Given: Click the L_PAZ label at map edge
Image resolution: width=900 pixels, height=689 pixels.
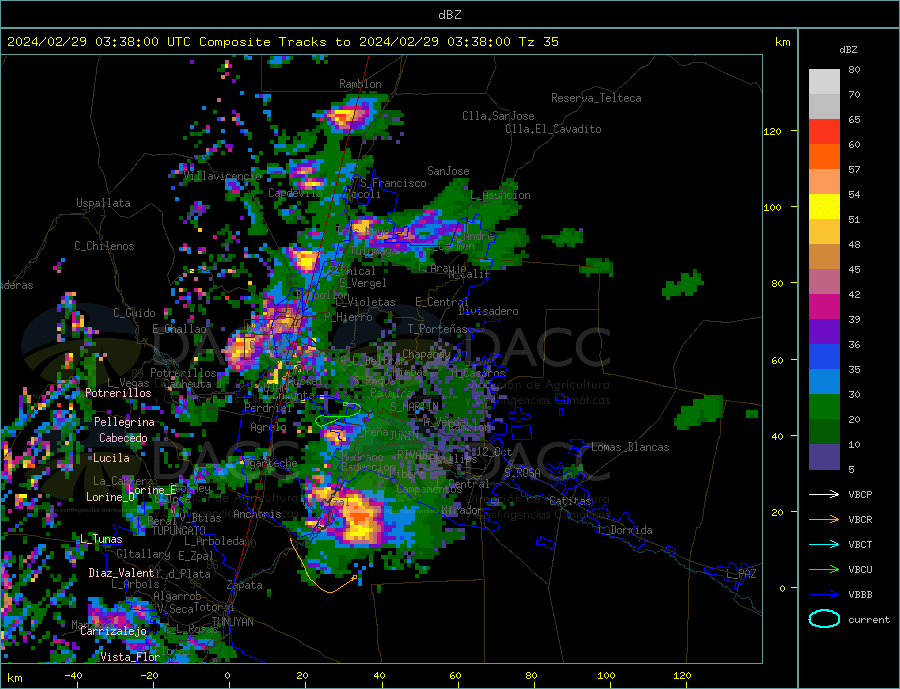Looking at the screenshot, I should pyautogui.click(x=741, y=574).
